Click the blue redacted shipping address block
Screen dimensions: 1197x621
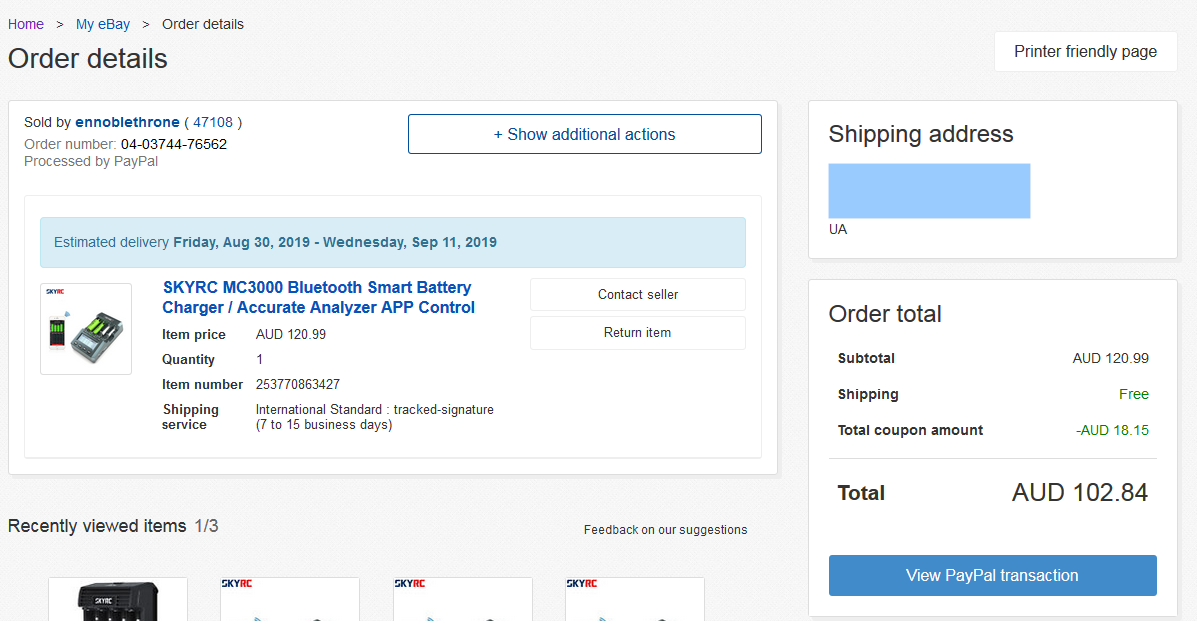[x=929, y=191]
